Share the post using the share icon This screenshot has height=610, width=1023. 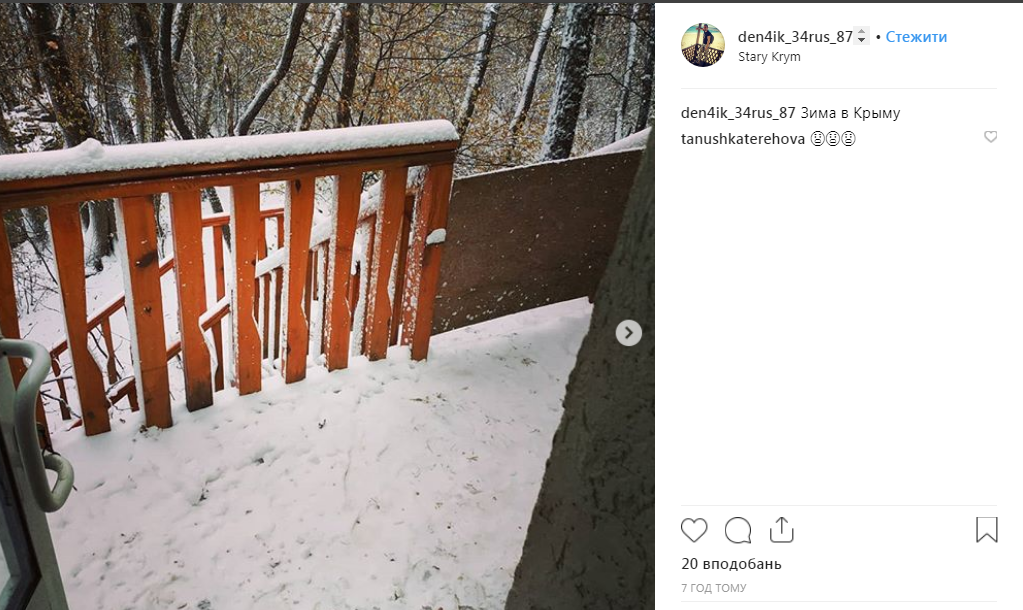coord(782,529)
